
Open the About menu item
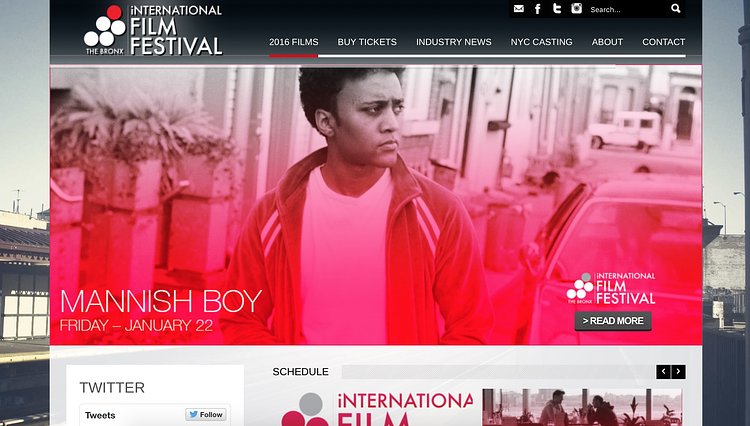coord(607,42)
